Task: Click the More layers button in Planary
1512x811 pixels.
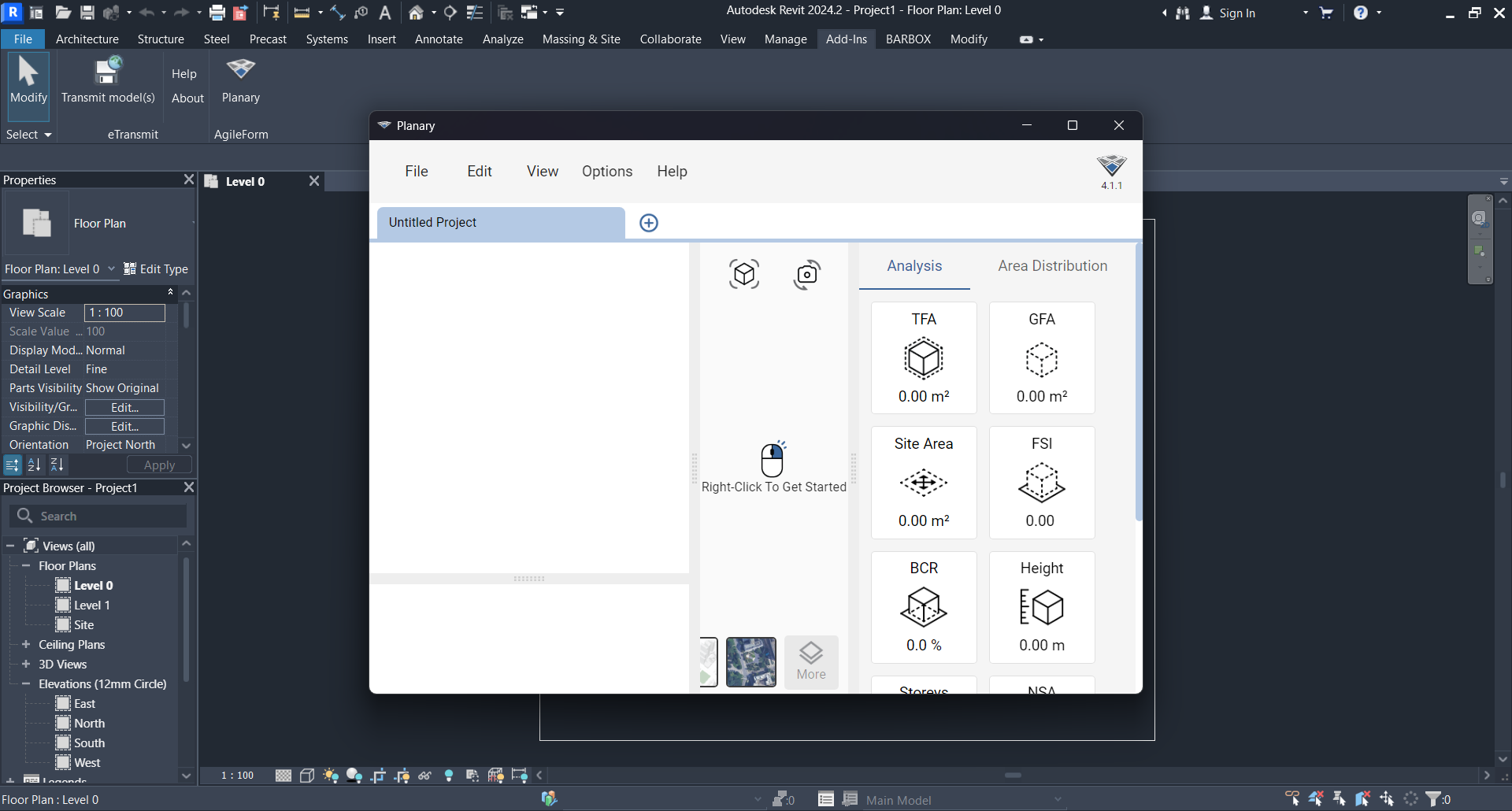Action: click(811, 661)
